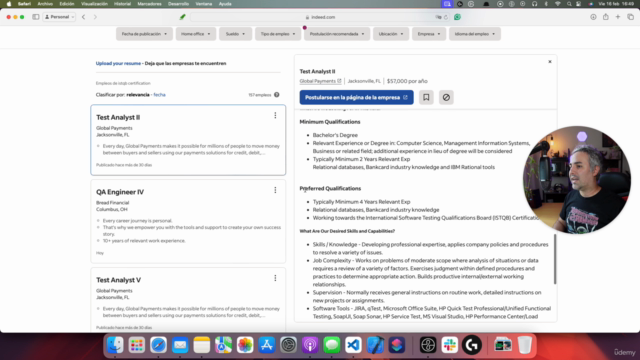This screenshot has width=640, height=360.
Task: Open the Desarrollo menu
Action: (178, 4)
